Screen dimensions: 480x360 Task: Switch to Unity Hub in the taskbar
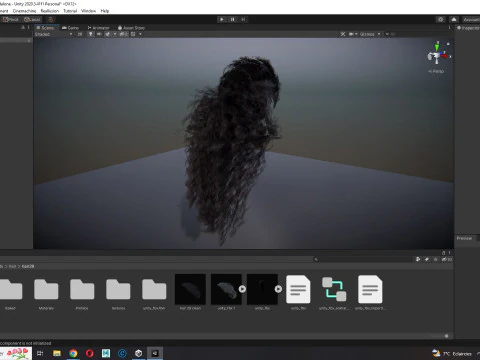tap(139, 353)
